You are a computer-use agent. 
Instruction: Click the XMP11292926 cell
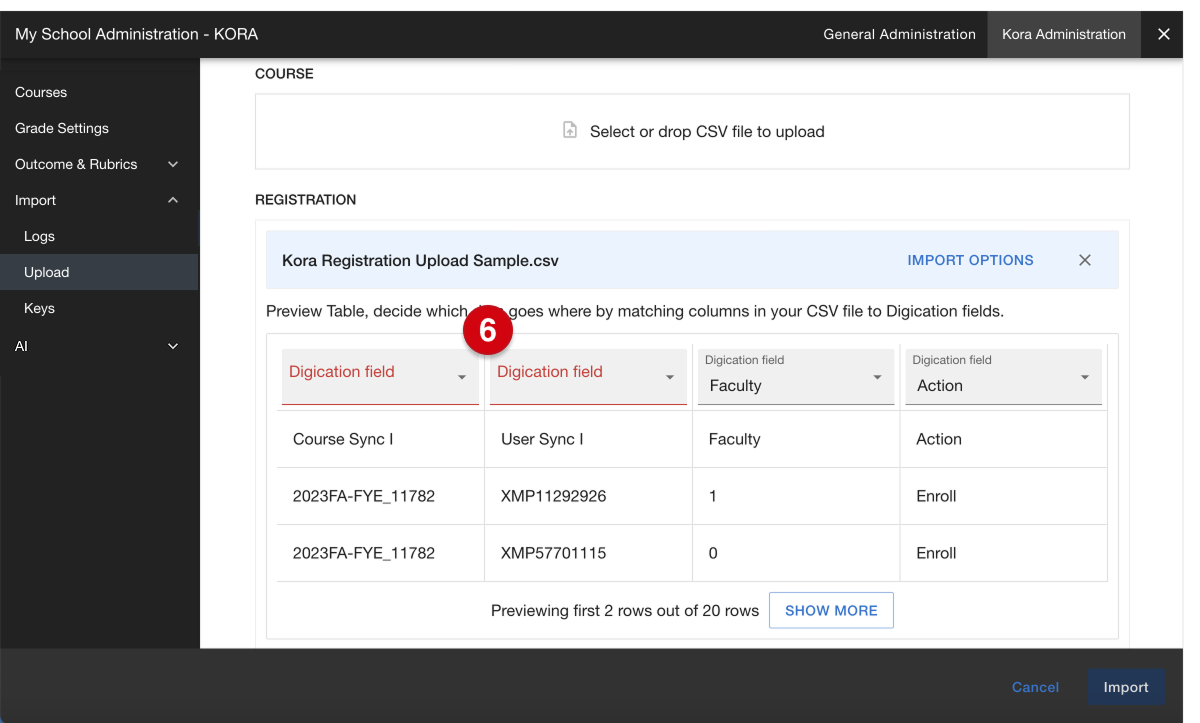click(588, 496)
